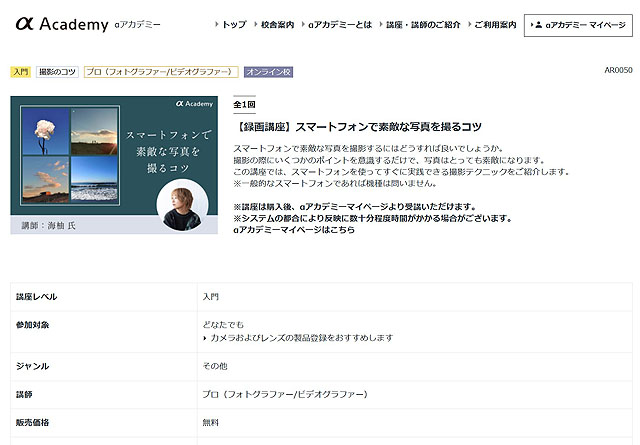Click the arrow before トップ in the navigation
The width and height of the screenshot is (640, 445).
click(217, 24)
